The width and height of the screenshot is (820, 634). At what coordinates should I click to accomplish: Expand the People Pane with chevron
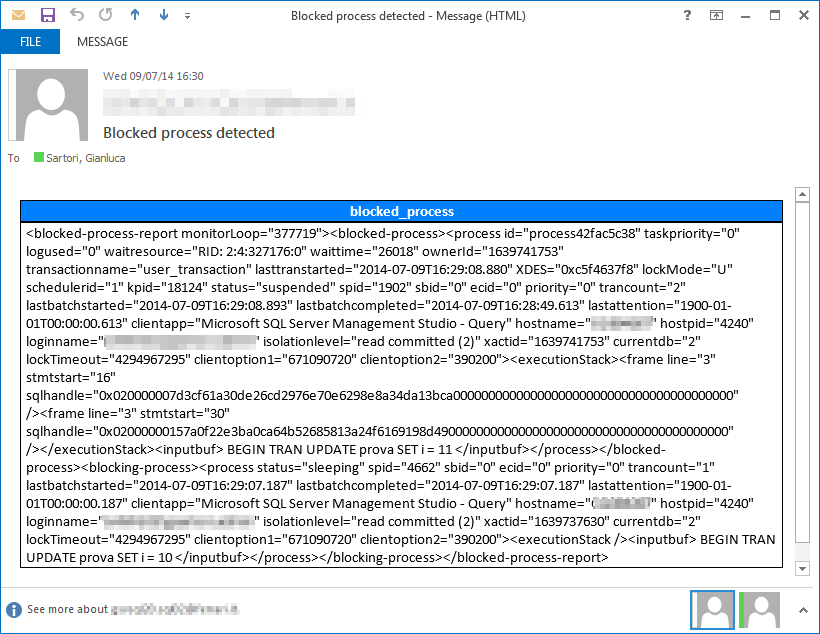tap(801, 609)
